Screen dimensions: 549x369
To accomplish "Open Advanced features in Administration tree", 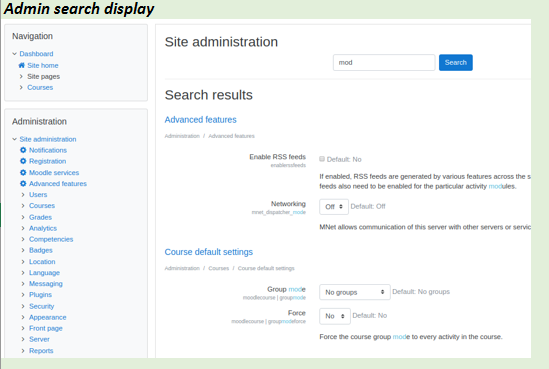I will pyautogui.click(x=58, y=183).
